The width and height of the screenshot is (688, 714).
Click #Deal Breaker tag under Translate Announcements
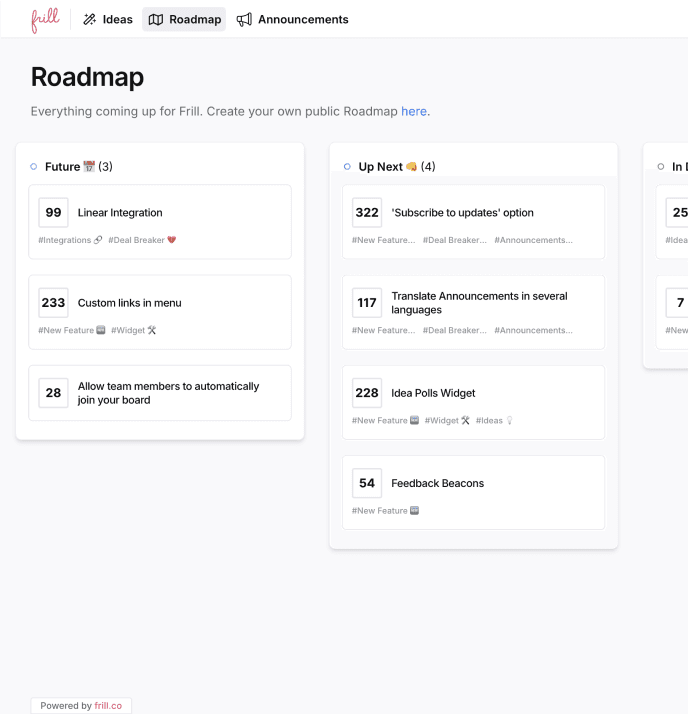coord(455,330)
